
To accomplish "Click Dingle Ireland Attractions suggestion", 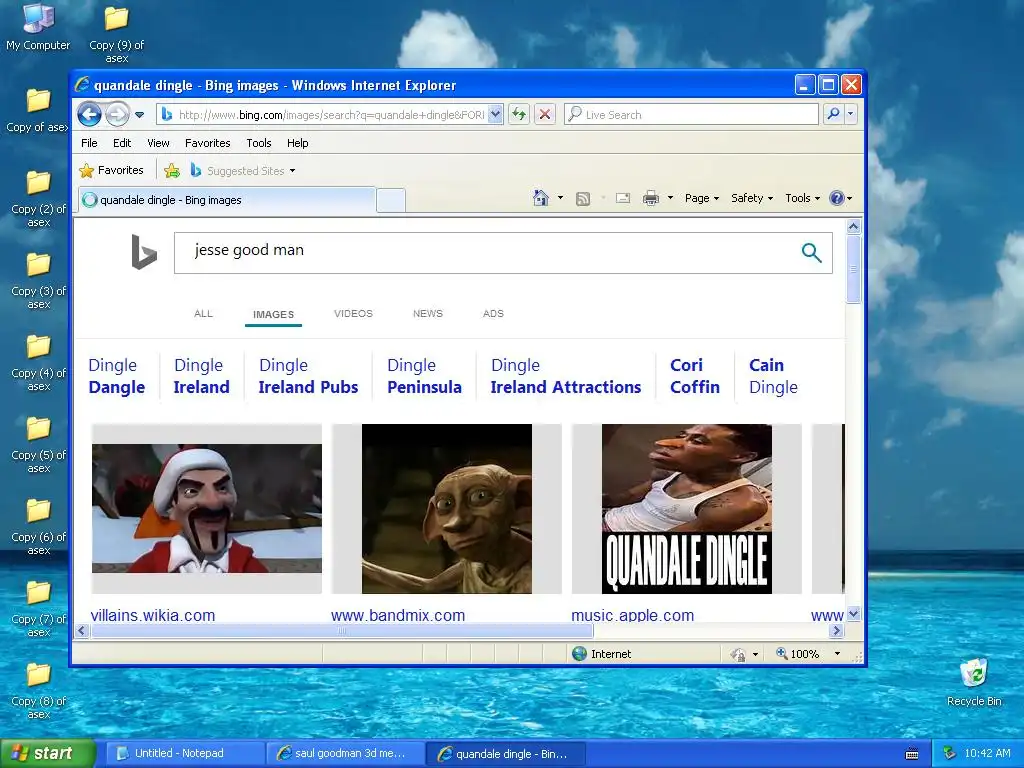I will tap(566, 376).
